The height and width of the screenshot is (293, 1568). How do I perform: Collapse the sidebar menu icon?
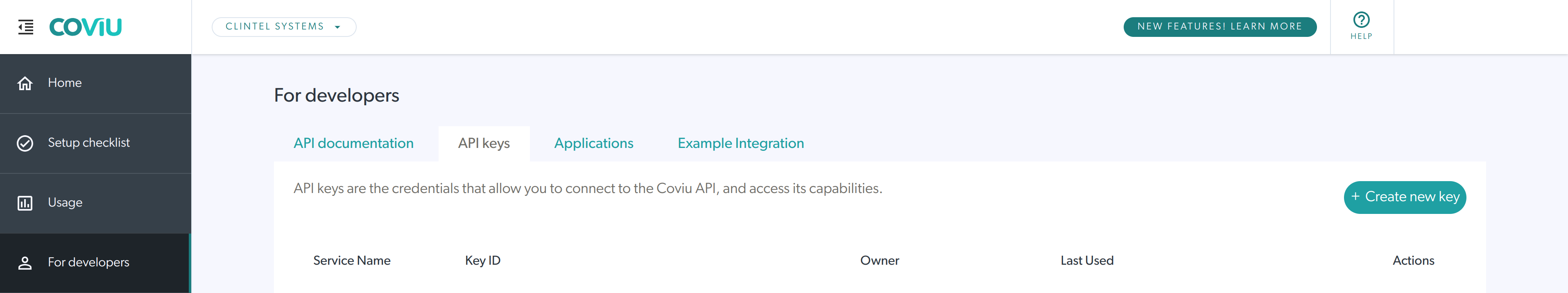(x=25, y=27)
